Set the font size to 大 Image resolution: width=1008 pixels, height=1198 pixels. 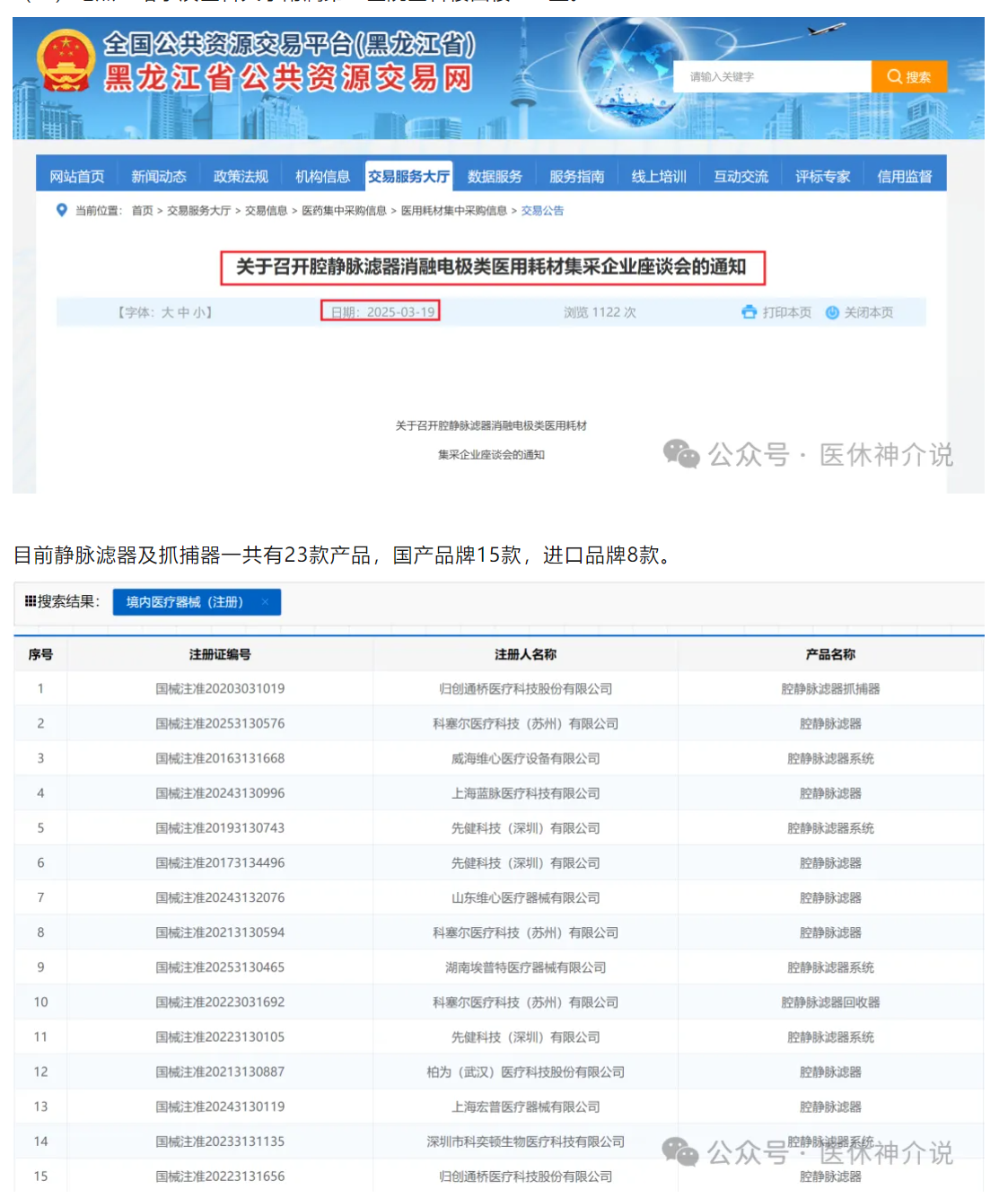[168, 312]
